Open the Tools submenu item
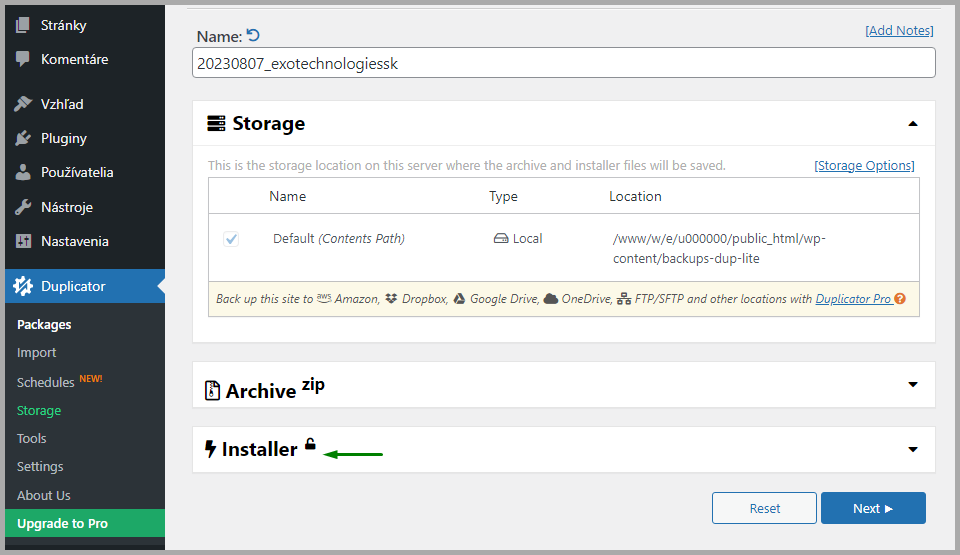 coord(31,439)
